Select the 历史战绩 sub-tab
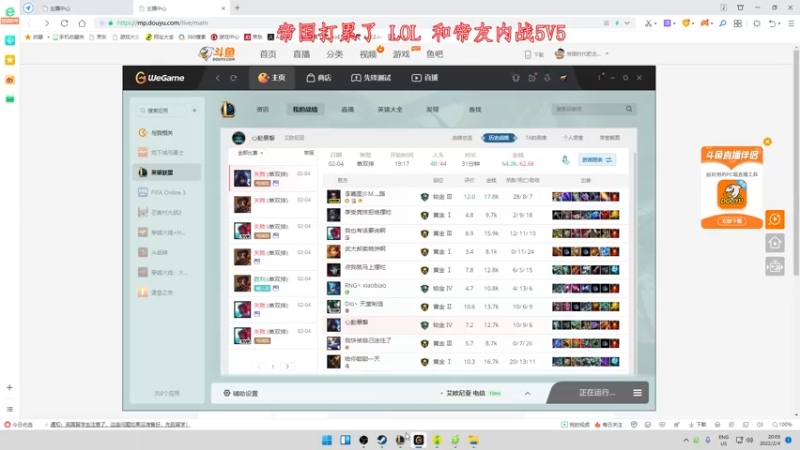Viewport: 800px width, 450px height. (x=498, y=138)
